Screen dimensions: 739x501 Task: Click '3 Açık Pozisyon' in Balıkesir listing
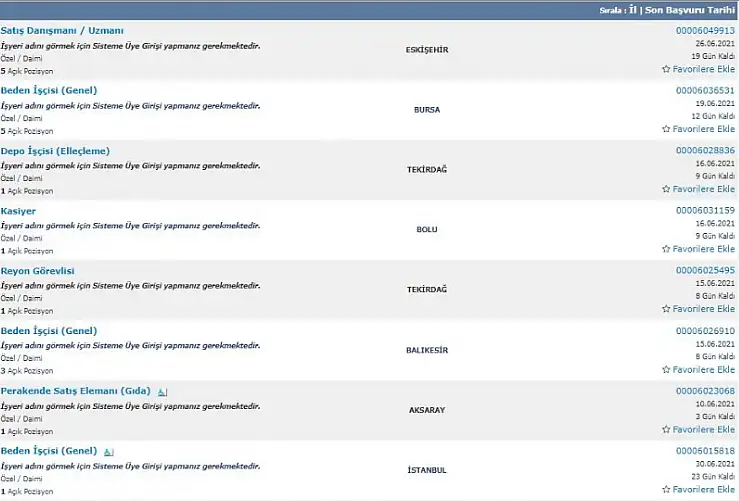[27, 371]
